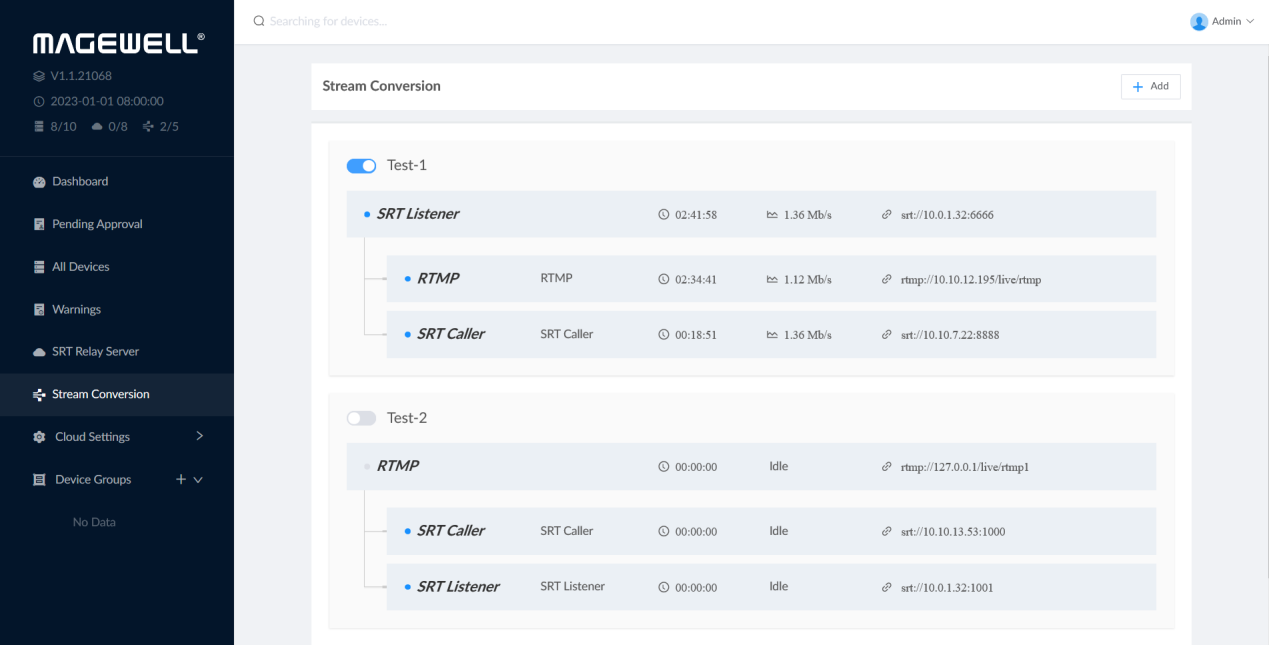This screenshot has width=1269, height=645.
Task: Open the rtmp://10.10.12.195/live/rtmp address
Action: tap(970, 280)
